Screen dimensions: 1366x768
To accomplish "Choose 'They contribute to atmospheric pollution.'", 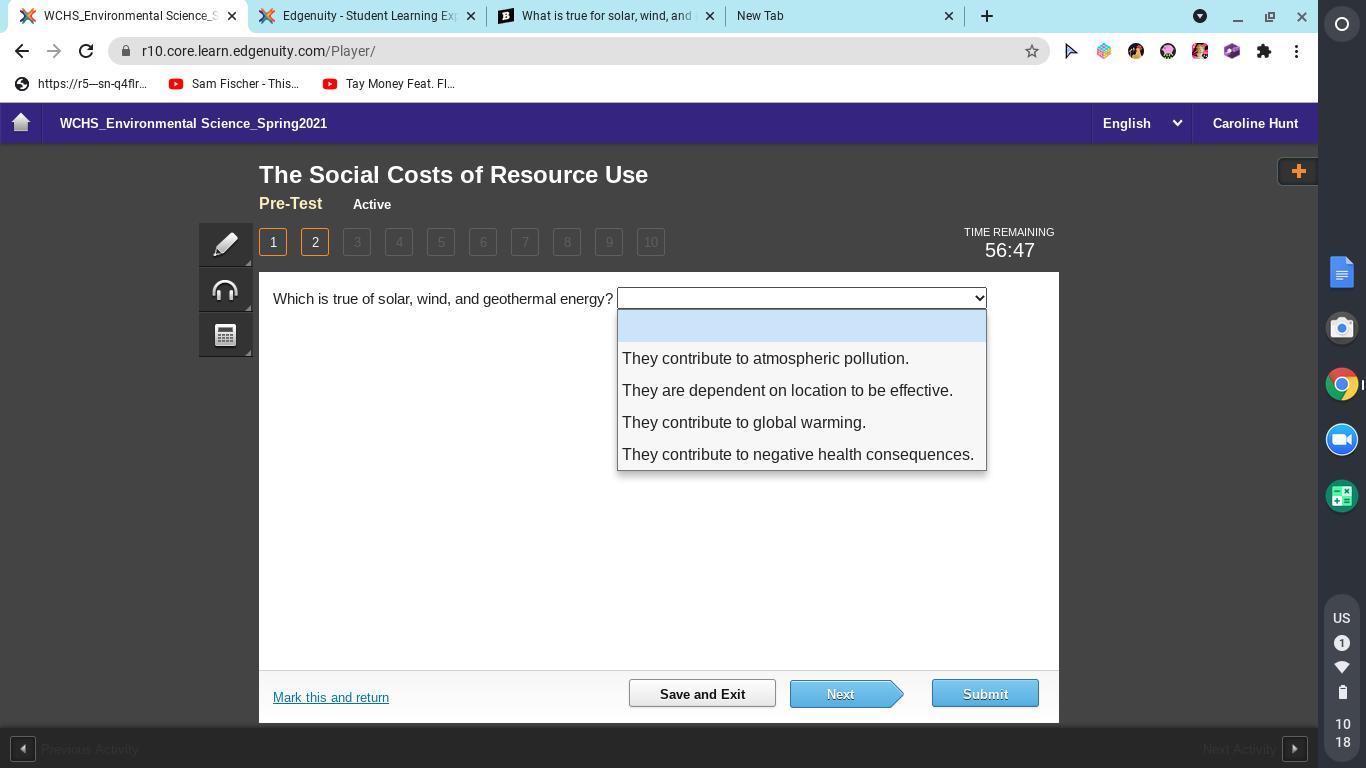I will [802, 358].
